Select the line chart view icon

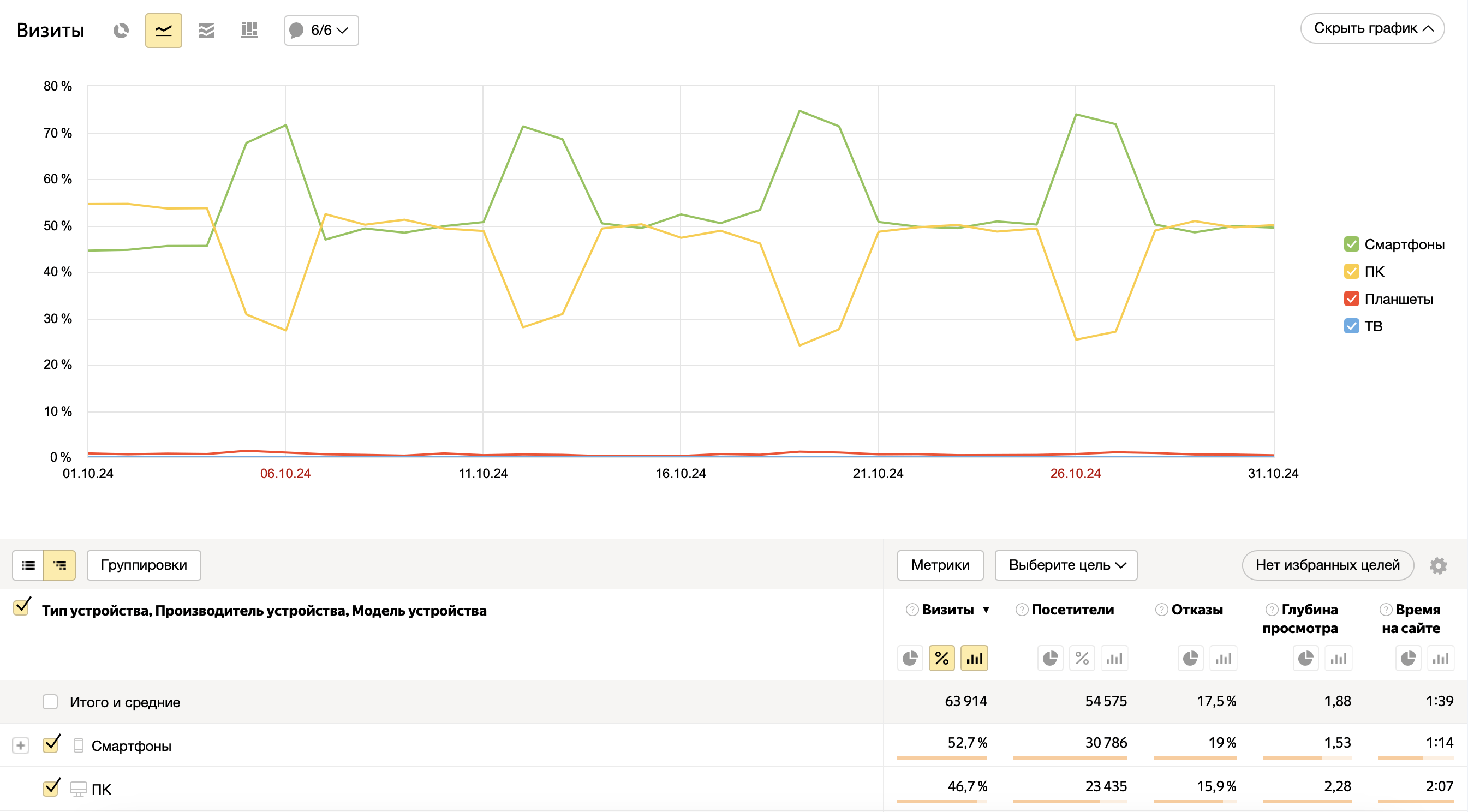164,30
